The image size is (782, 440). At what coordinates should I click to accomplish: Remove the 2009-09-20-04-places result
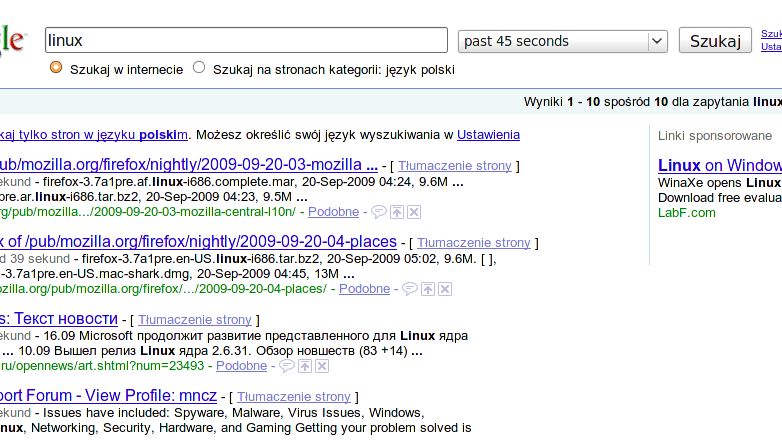445,289
